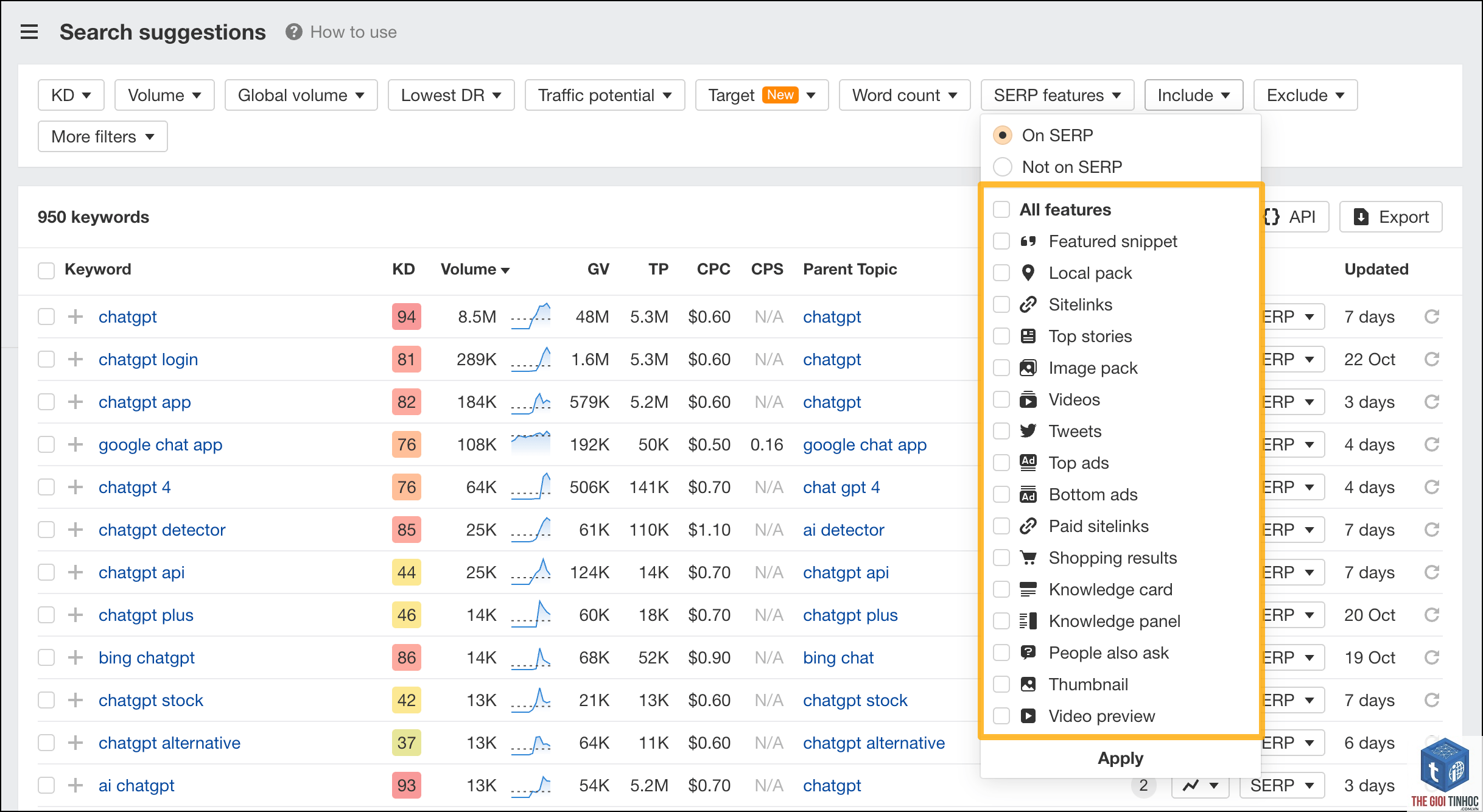Click the Image pack icon
The width and height of the screenshot is (1483, 812).
point(1028,368)
